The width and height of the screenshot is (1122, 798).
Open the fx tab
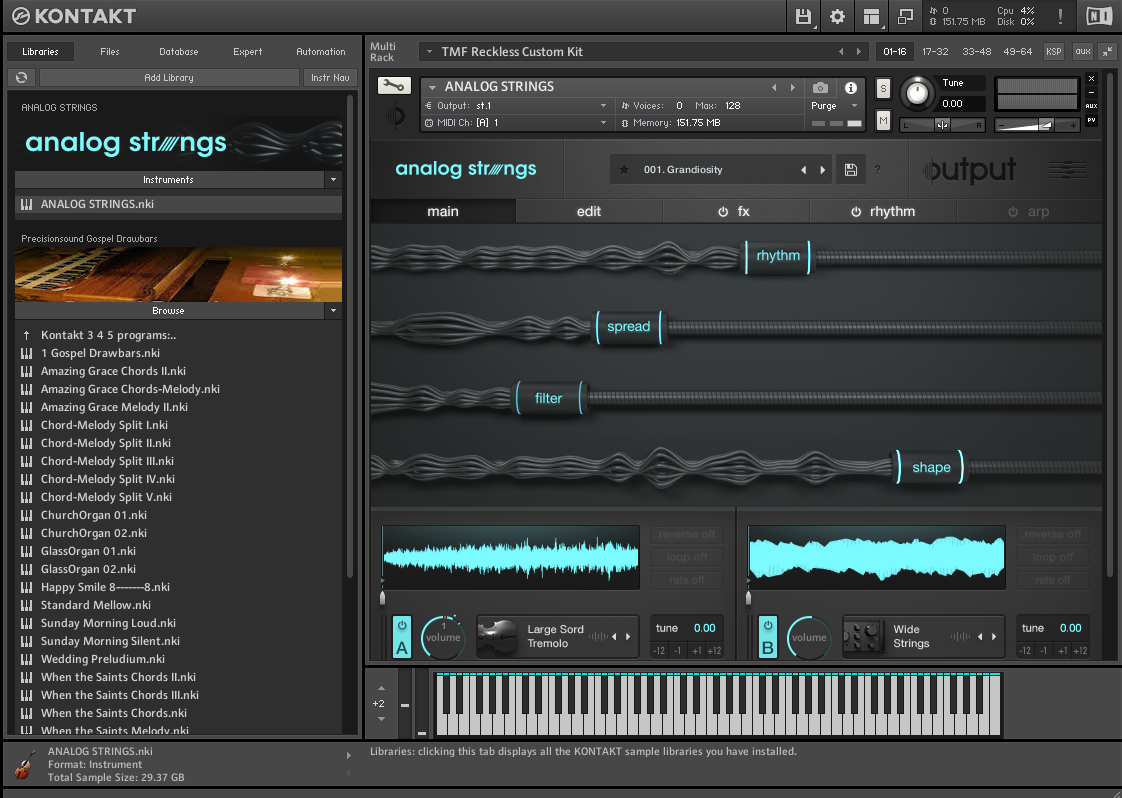pyautogui.click(x=735, y=212)
